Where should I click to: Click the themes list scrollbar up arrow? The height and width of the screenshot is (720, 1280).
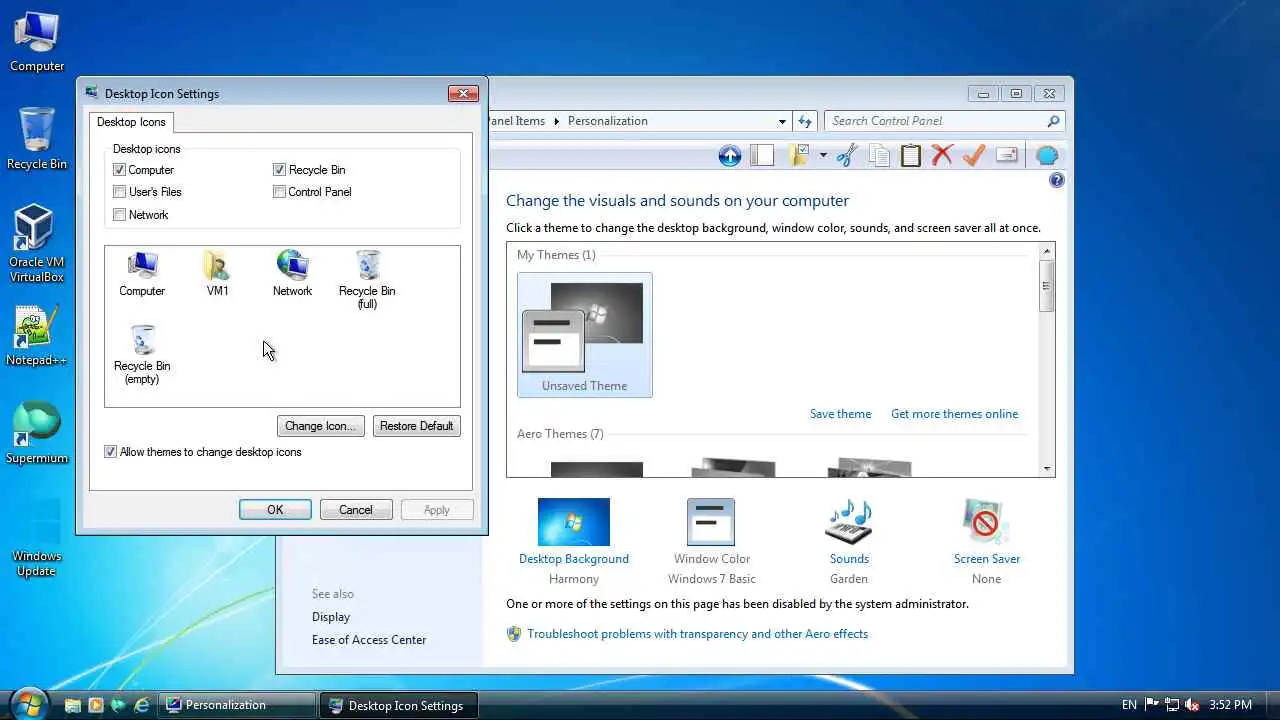pos(1047,251)
